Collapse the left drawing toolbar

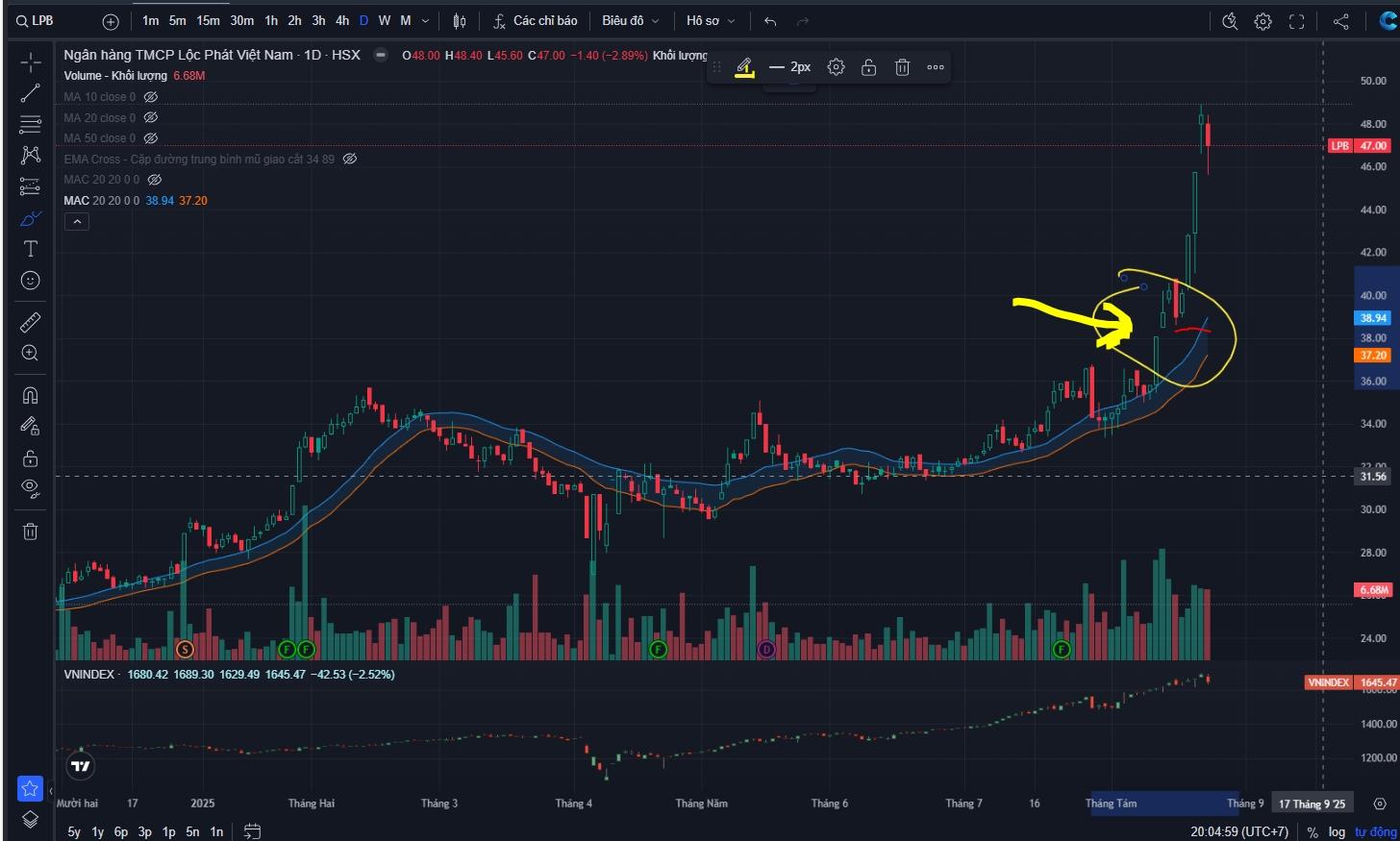point(50,790)
